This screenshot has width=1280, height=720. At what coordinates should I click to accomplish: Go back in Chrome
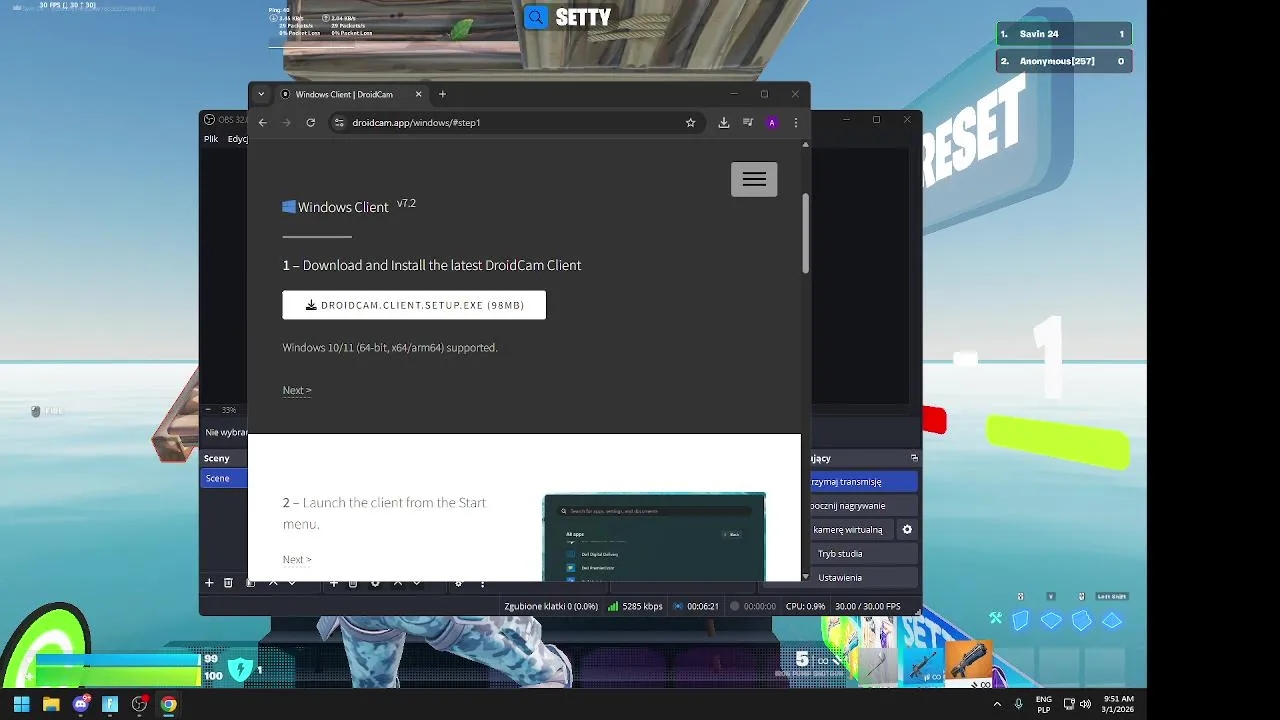click(x=263, y=122)
